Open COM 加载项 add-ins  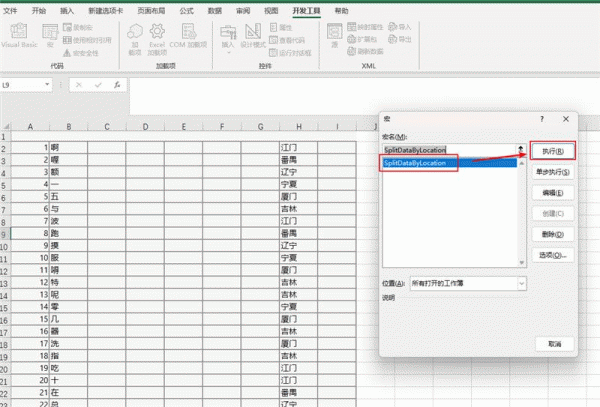pos(184,39)
